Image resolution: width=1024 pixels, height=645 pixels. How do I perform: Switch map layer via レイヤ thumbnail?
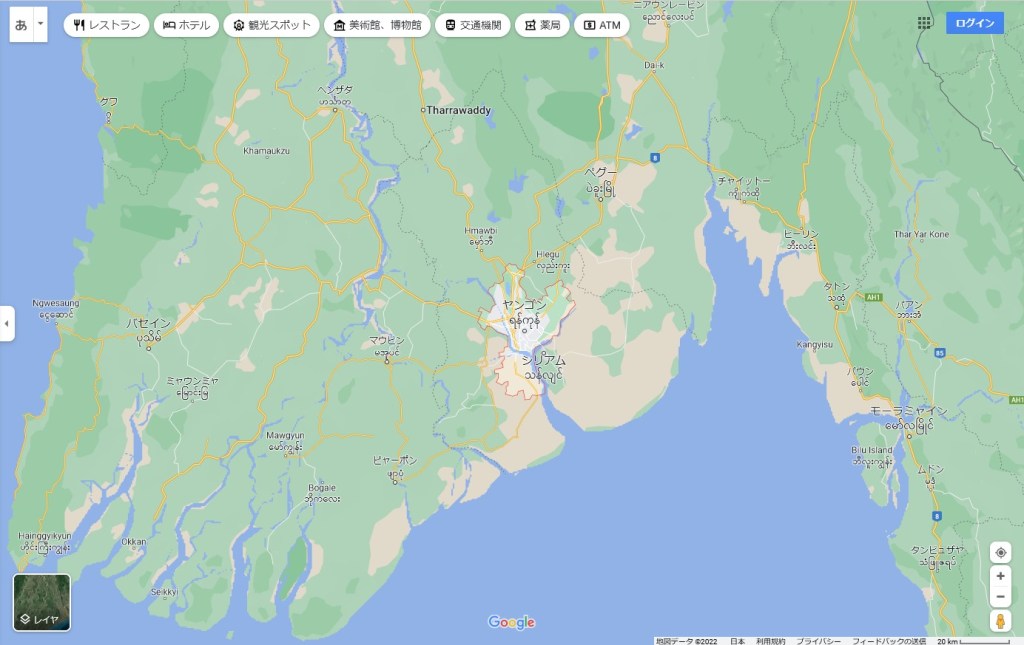point(42,603)
